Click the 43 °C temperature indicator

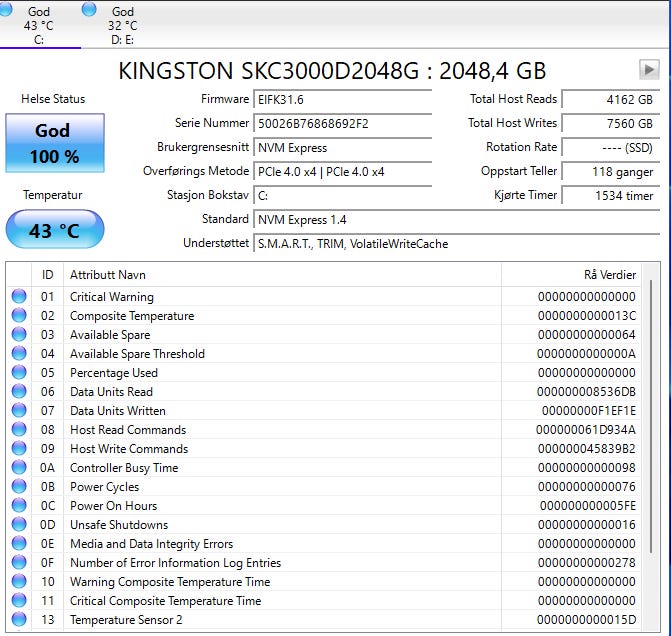tap(54, 230)
